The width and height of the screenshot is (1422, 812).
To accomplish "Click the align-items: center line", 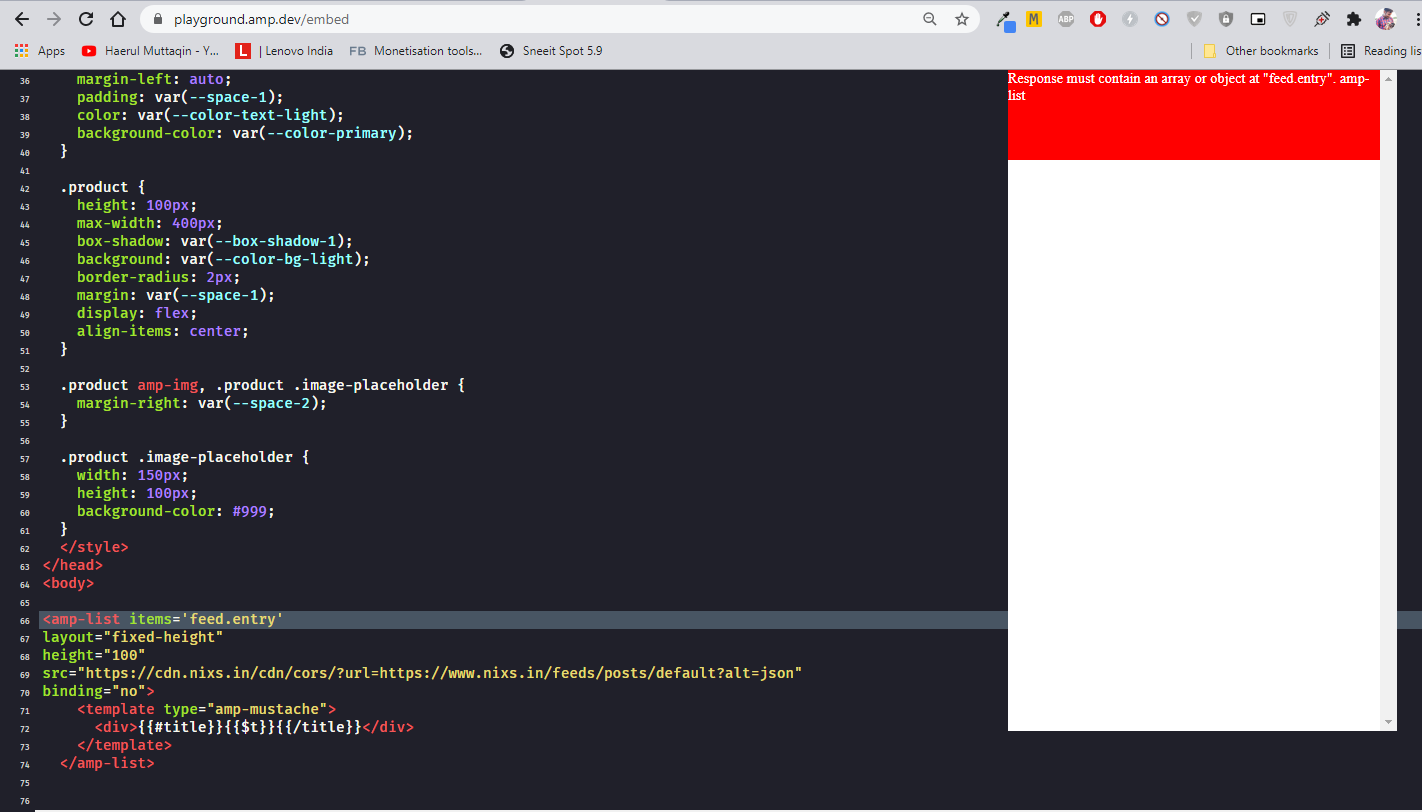I will 163,331.
